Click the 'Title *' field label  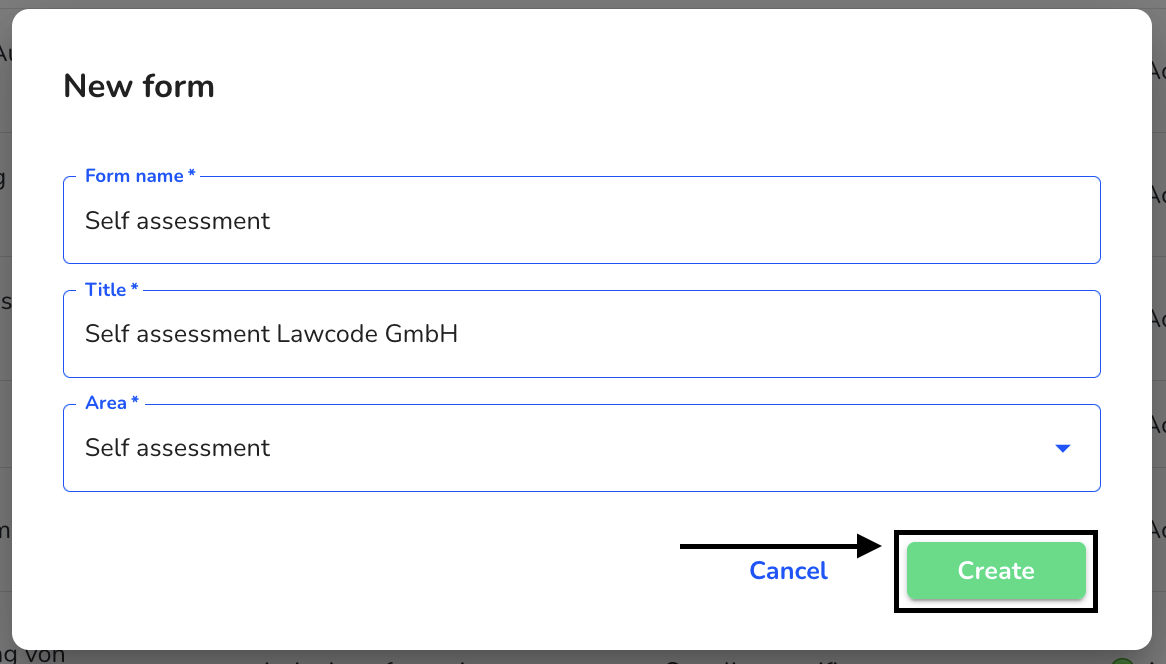click(x=112, y=289)
